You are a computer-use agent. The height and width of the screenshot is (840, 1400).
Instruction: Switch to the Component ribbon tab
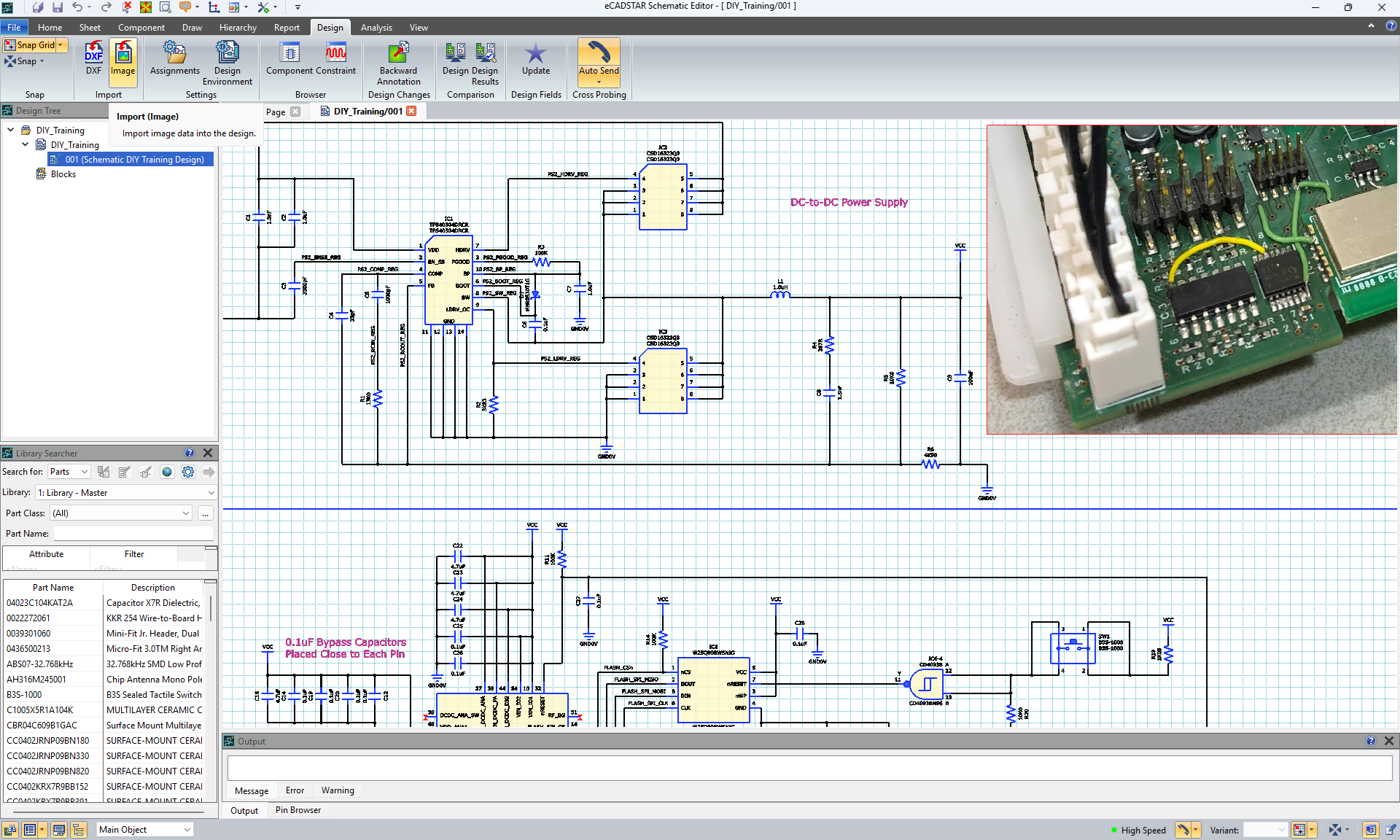pos(141,27)
